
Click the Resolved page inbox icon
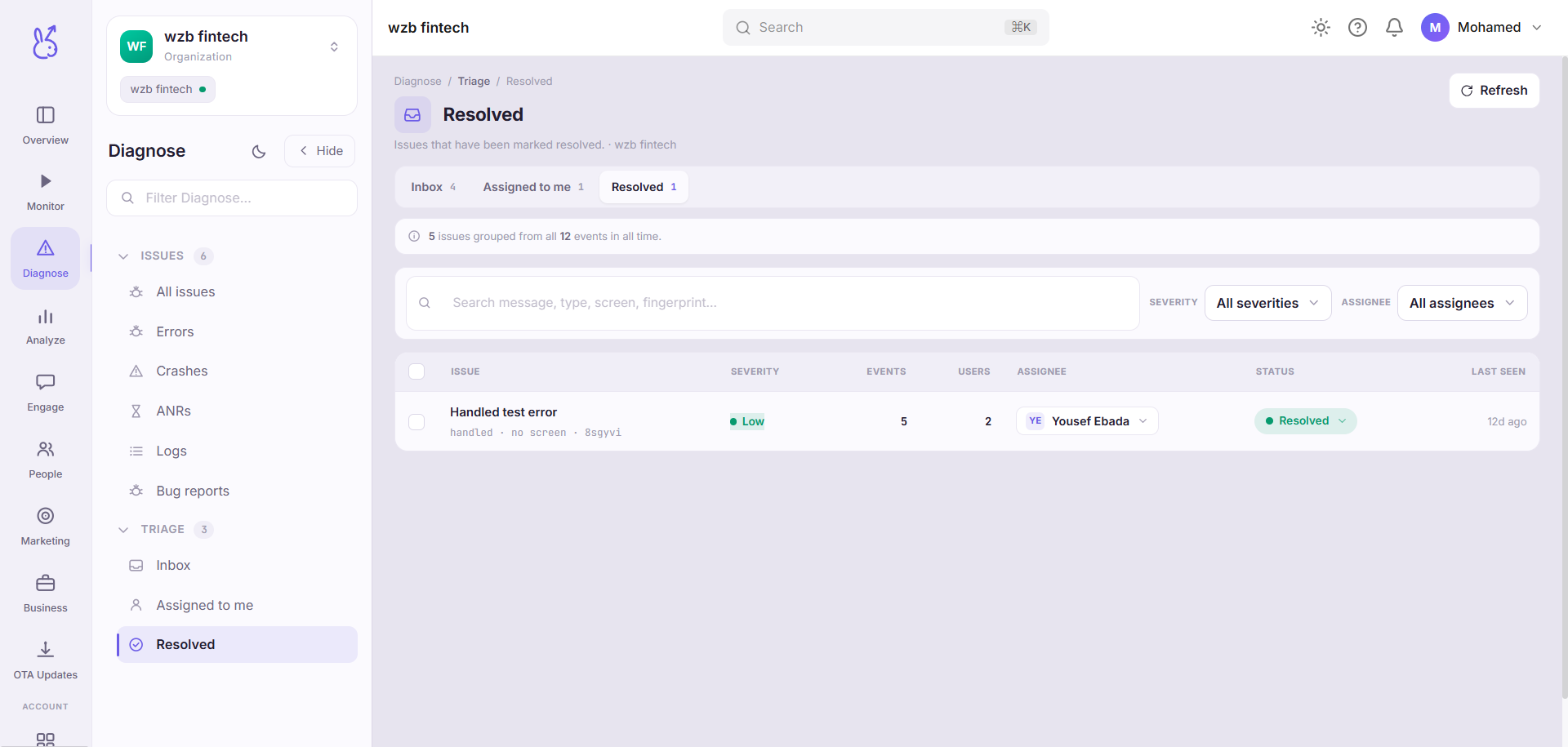coord(412,115)
